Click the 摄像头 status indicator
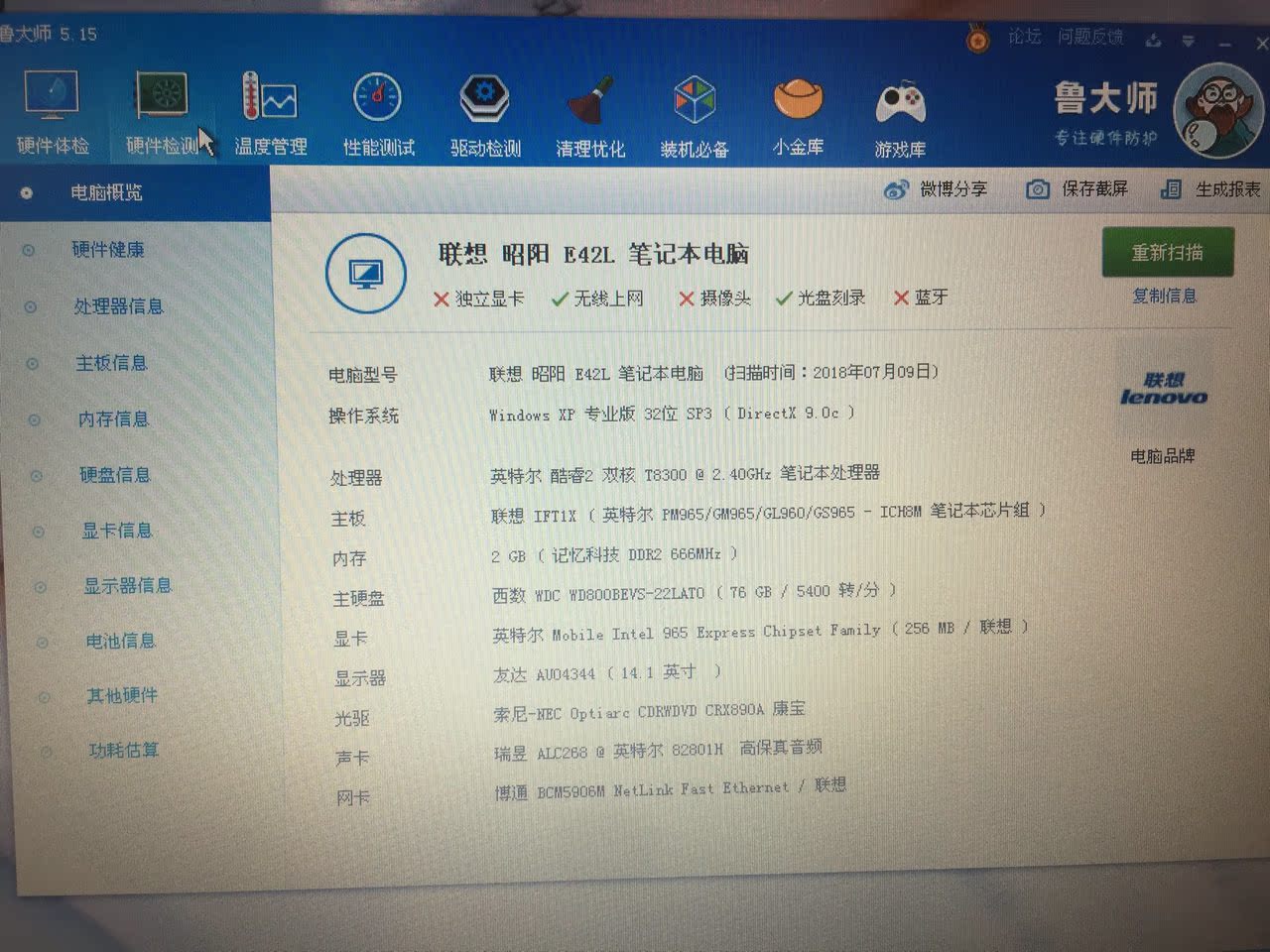This screenshot has width=1270, height=952. point(714,297)
